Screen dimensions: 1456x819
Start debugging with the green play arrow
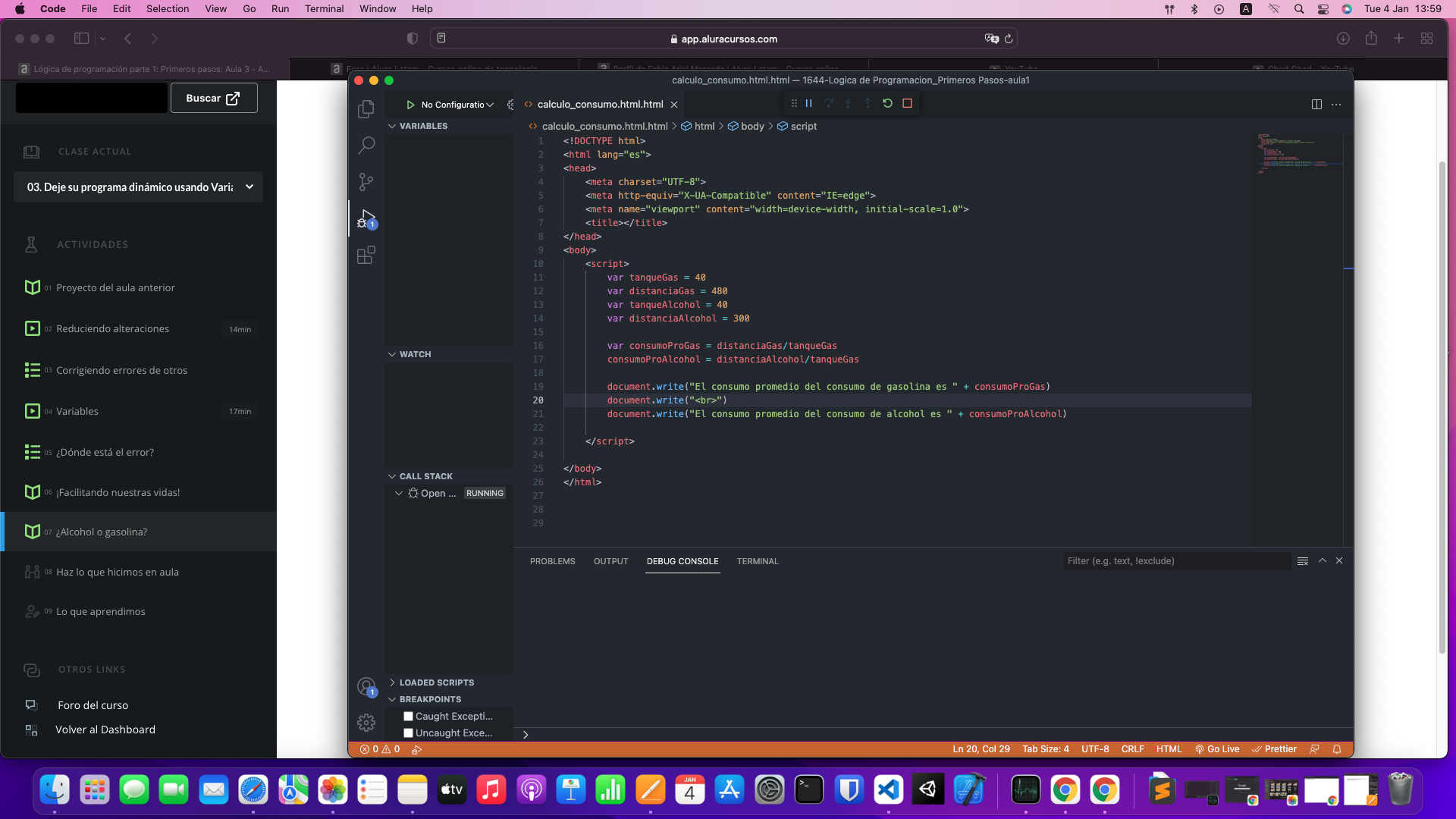[x=410, y=105]
